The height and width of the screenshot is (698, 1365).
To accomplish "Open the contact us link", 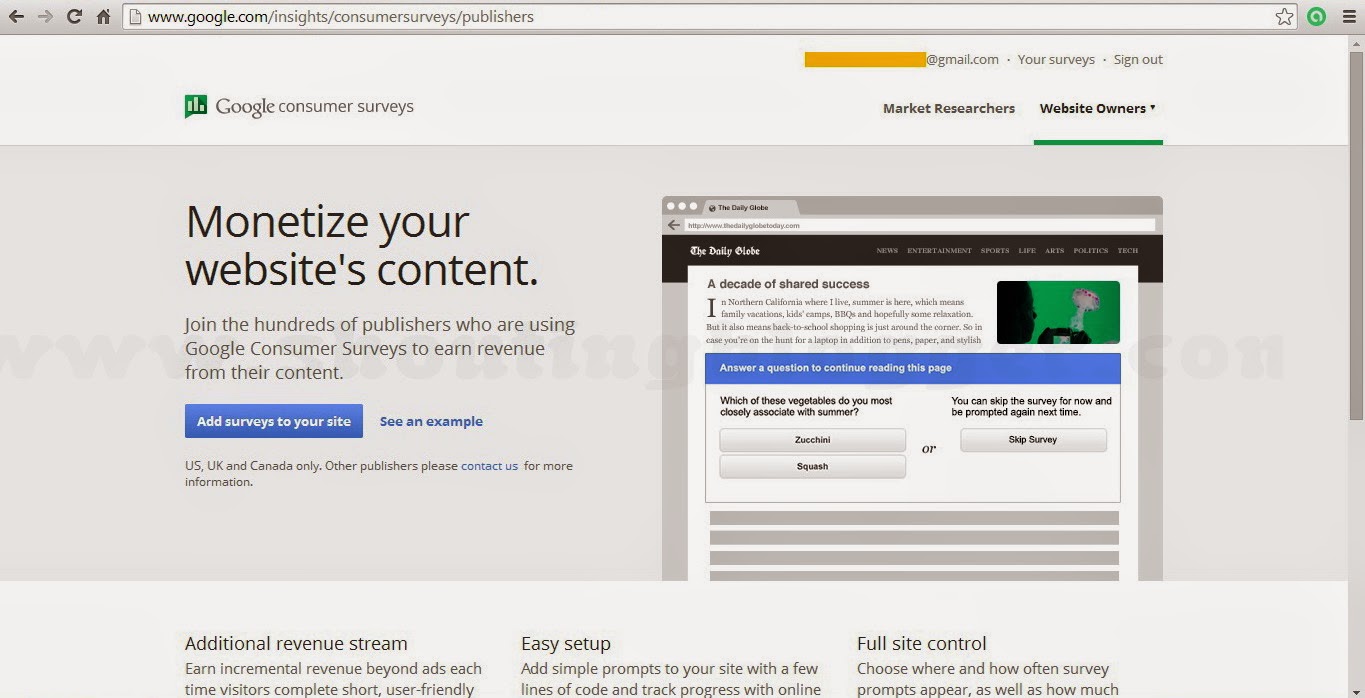I will (489, 466).
